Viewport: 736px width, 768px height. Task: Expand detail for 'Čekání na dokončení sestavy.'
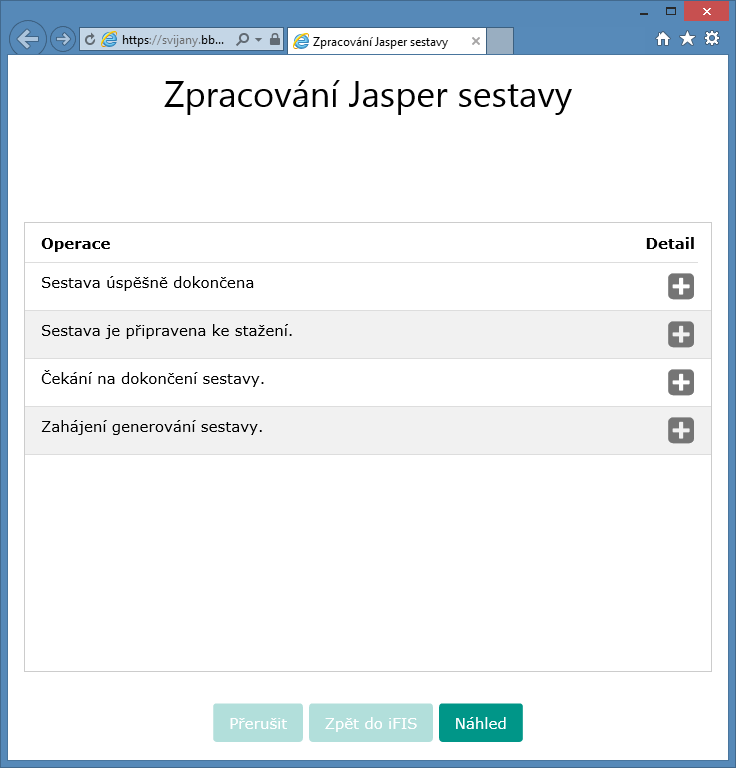click(x=681, y=382)
